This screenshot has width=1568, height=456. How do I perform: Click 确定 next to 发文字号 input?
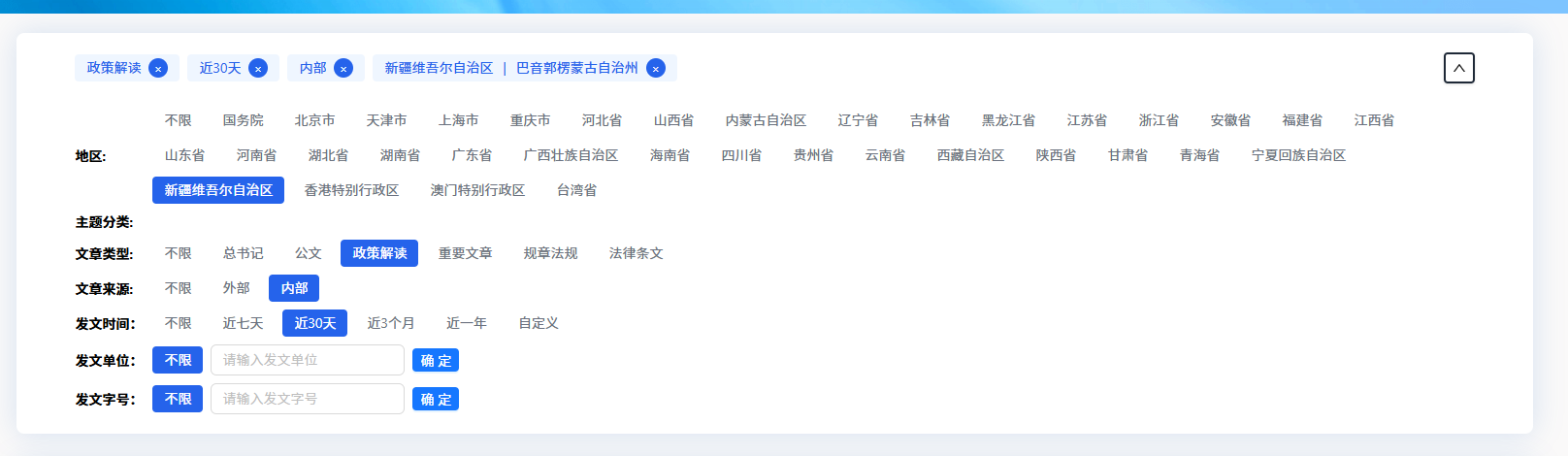point(436,399)
